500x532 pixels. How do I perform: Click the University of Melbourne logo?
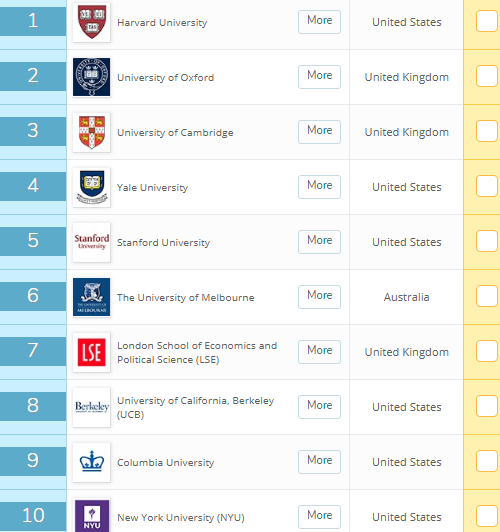92,297
